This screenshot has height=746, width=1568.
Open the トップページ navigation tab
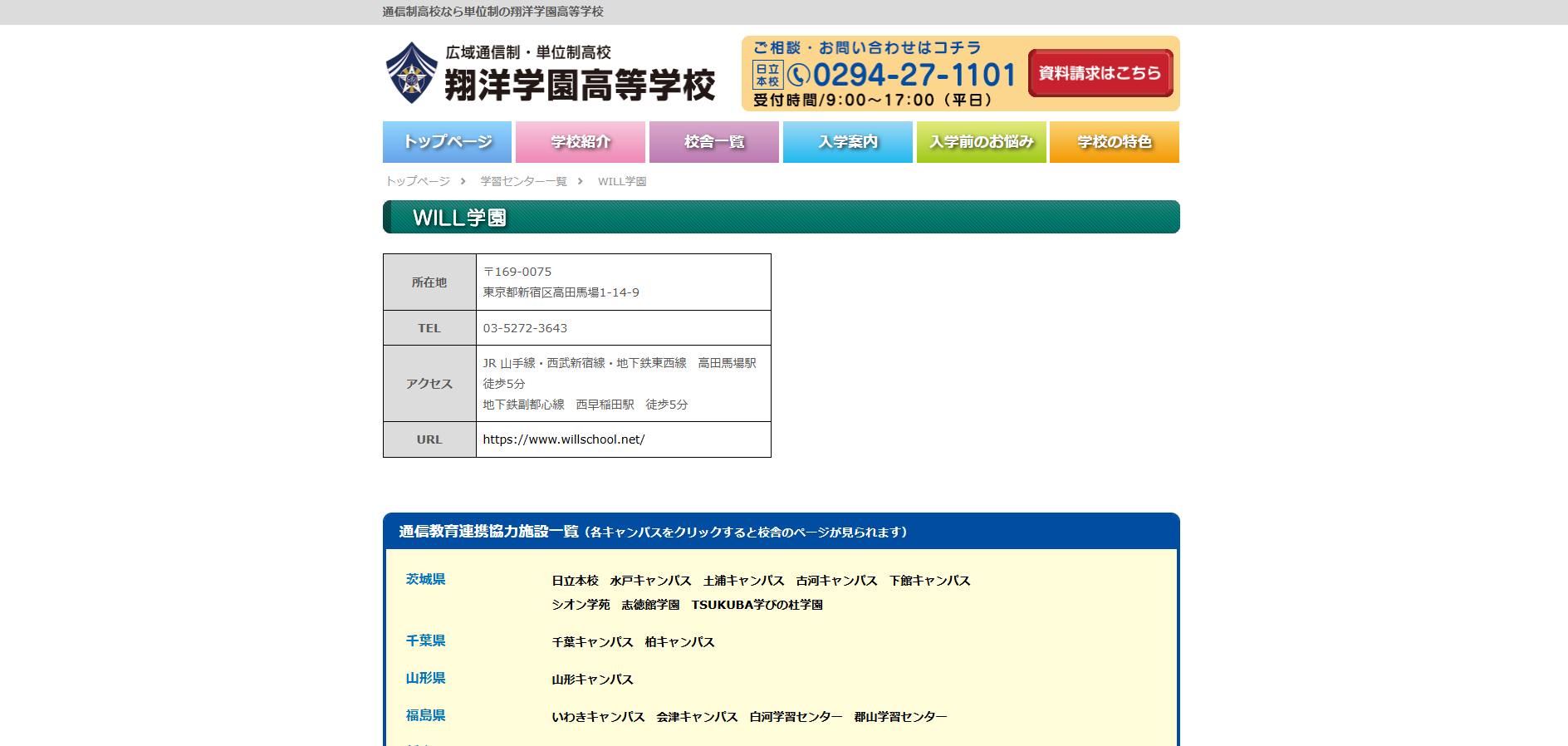(447, 142)
